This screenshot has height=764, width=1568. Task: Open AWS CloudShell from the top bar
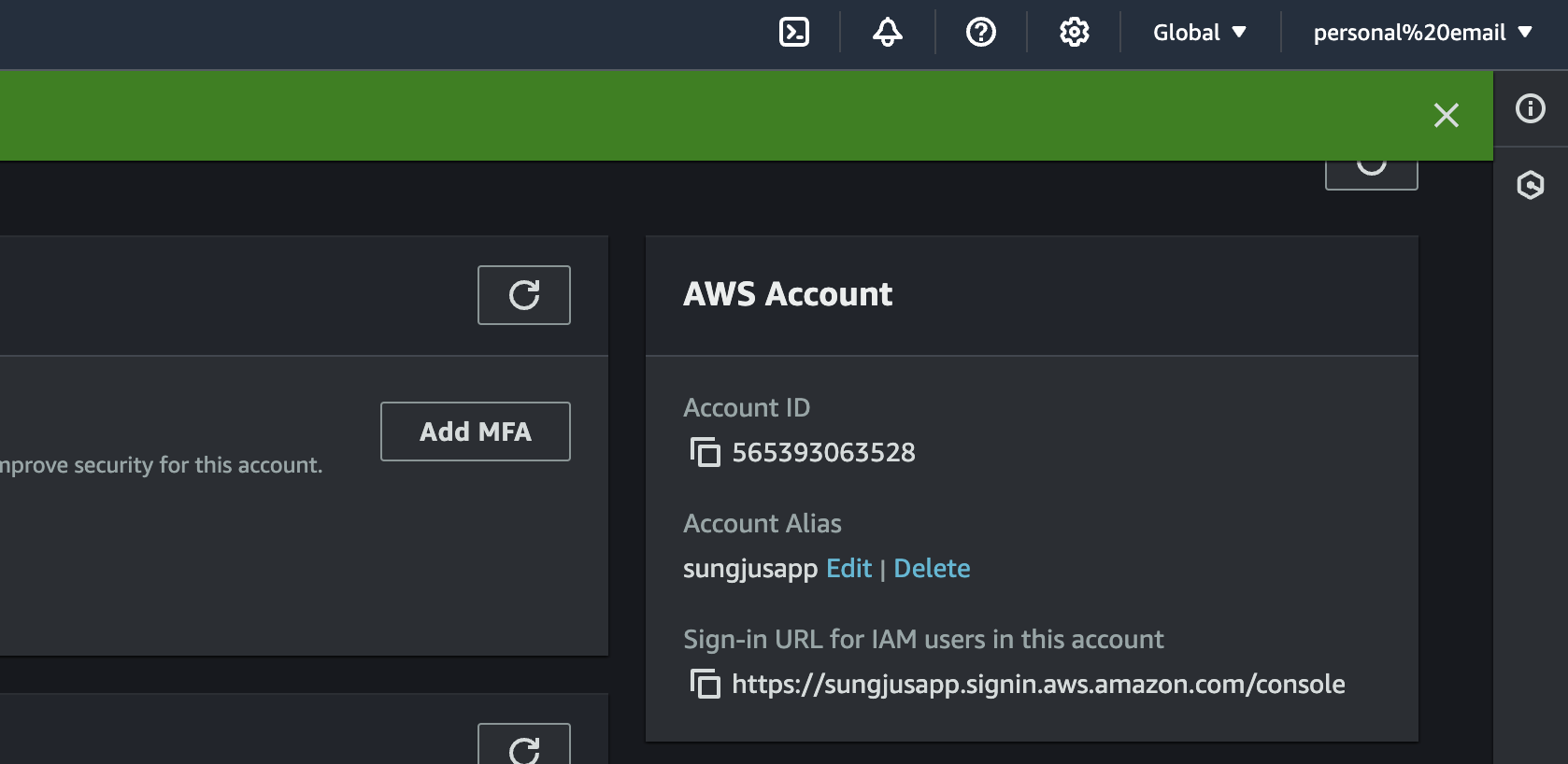coord(794,33)
